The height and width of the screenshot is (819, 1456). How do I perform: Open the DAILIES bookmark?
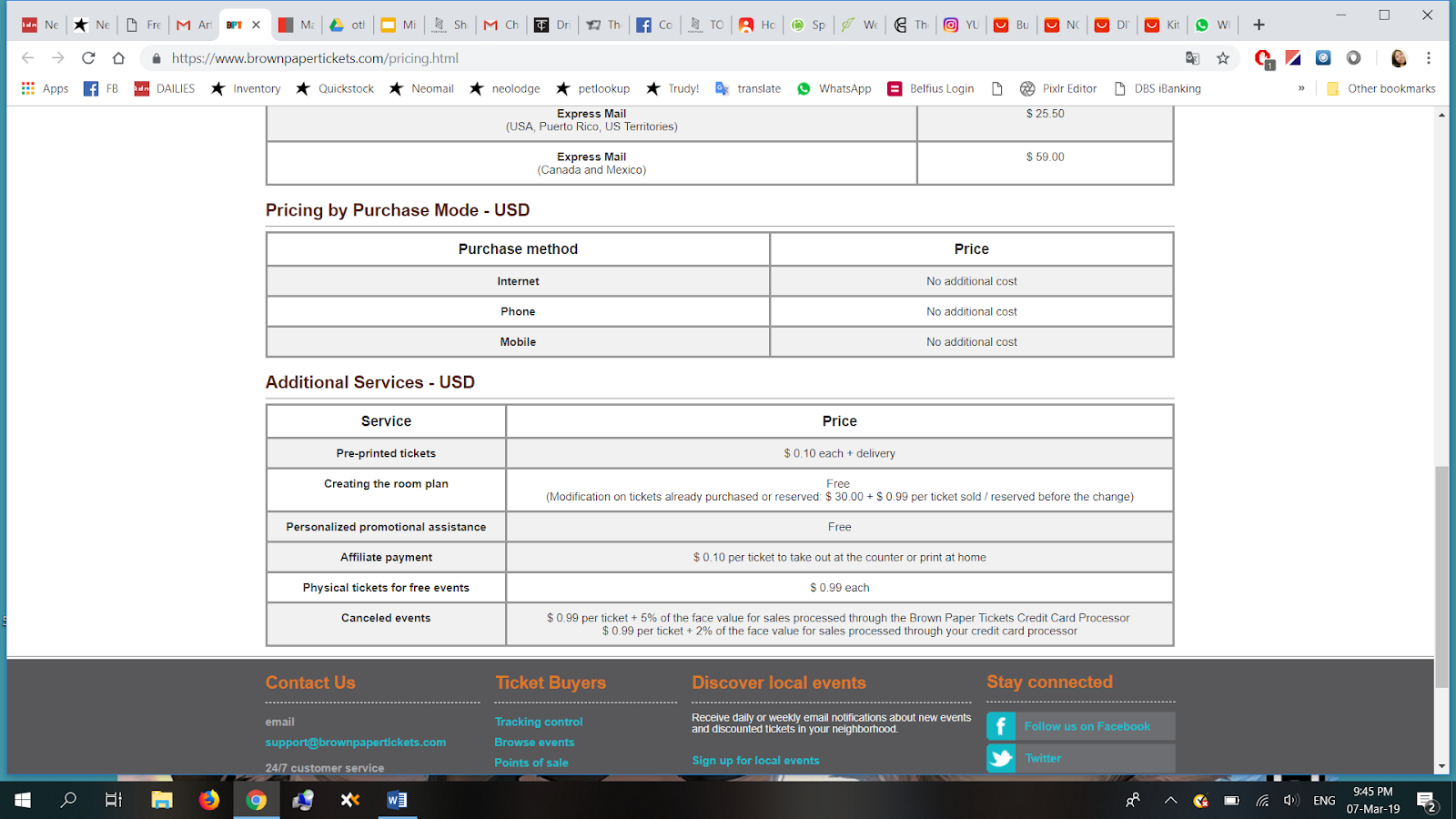(165, 88)
